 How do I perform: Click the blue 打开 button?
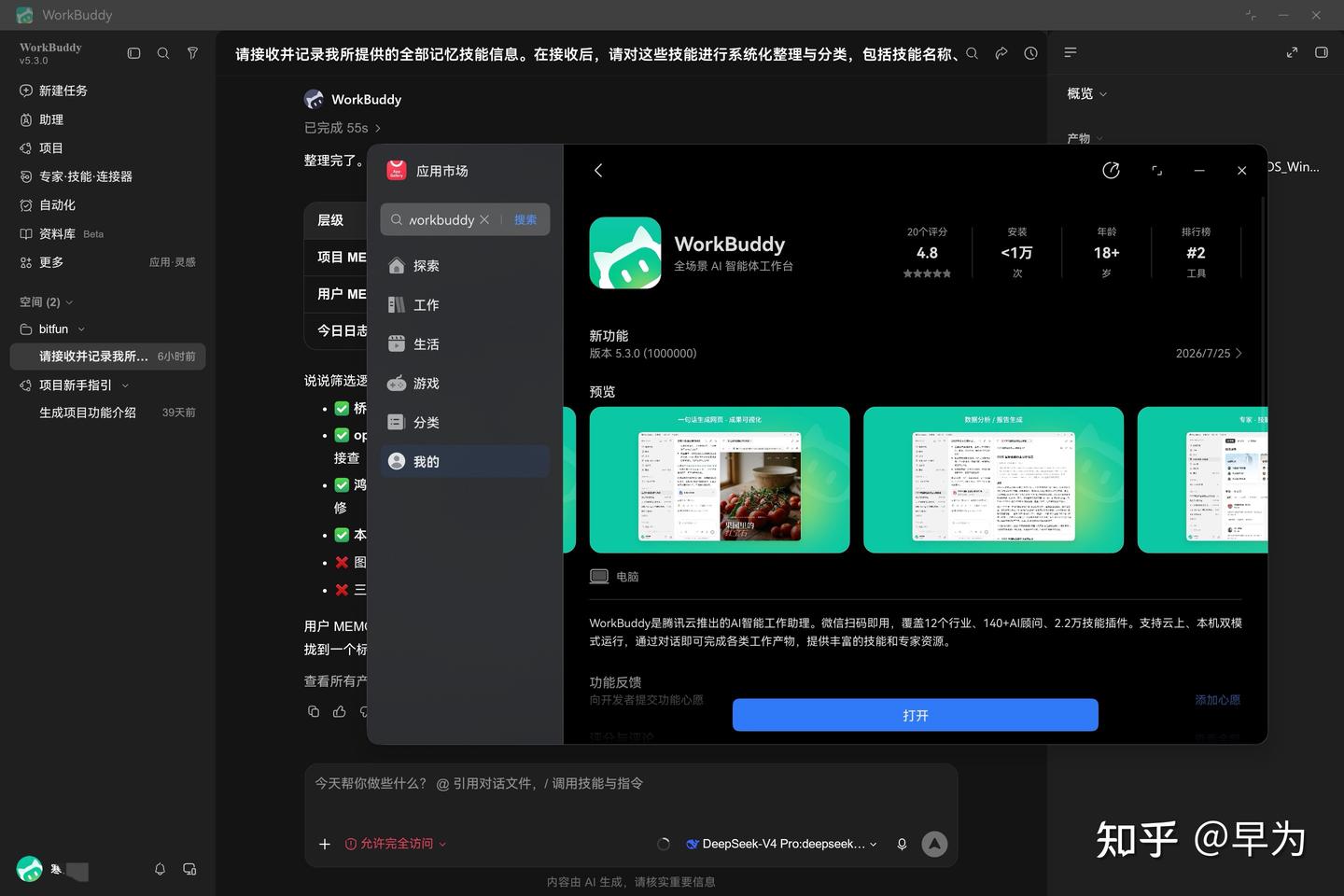tap(915, 715)
